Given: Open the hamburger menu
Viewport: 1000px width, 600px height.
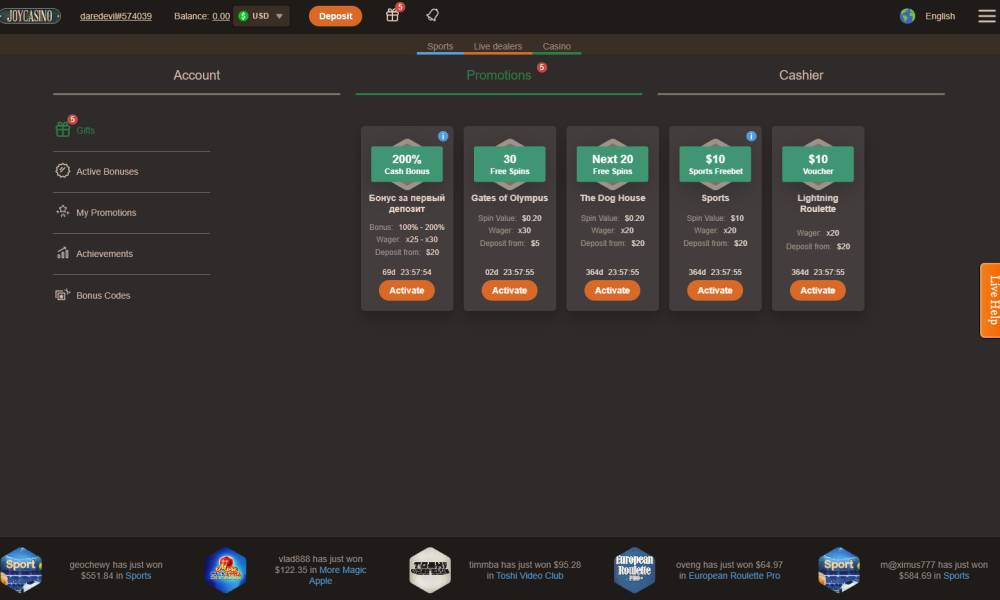Looking at the screenshot, I should click(986, 16).
